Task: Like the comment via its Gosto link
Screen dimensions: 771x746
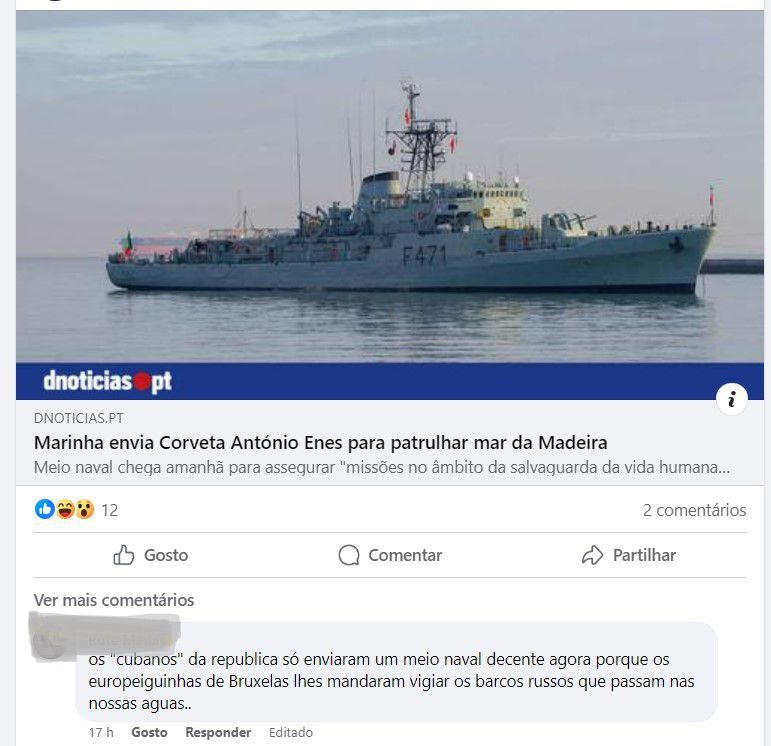Action: (x=149, y=732)
